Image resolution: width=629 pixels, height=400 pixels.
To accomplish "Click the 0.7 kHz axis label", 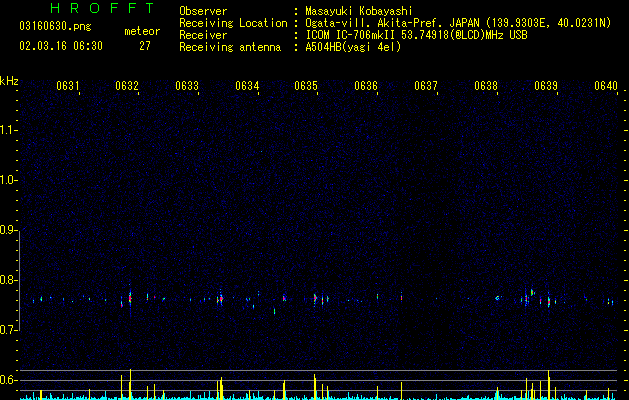I will pos(8,330).
